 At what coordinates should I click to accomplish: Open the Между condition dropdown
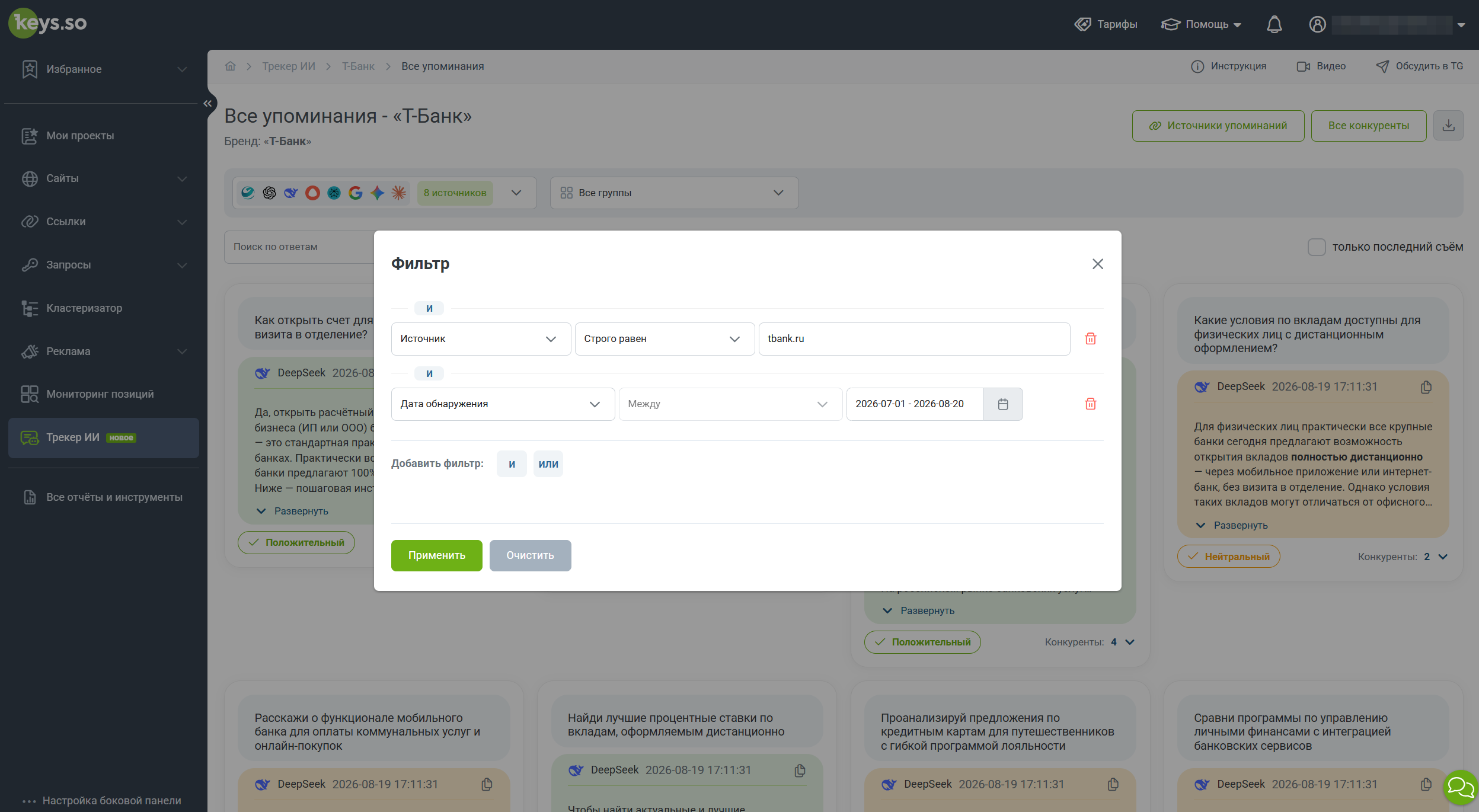tap(730, 404)
